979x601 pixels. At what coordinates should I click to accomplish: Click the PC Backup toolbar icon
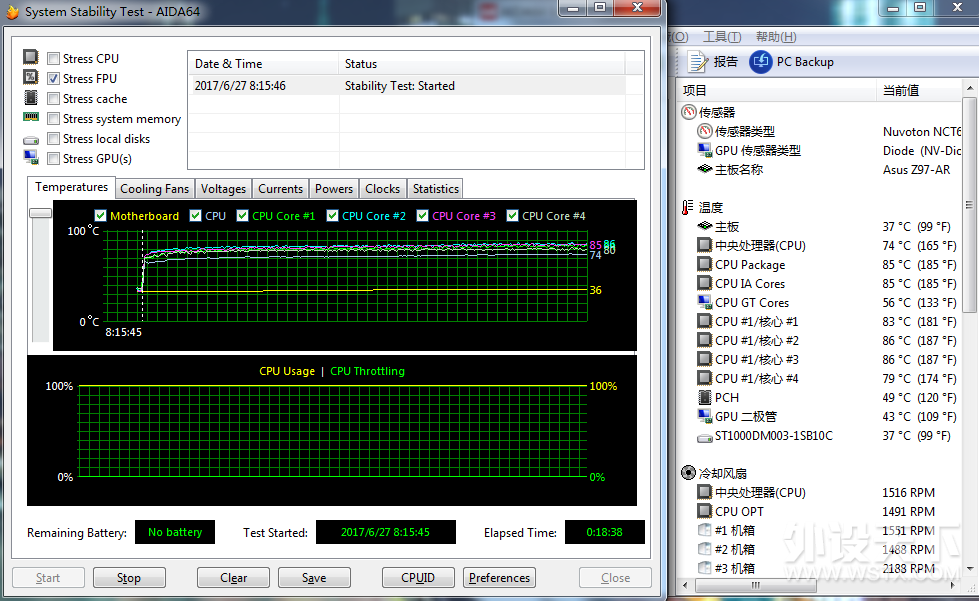point(760,62)
